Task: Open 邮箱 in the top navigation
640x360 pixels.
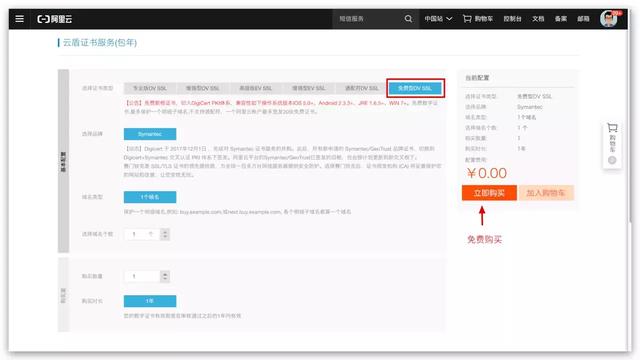Action: pyautogui.click(x=583, y=19)
